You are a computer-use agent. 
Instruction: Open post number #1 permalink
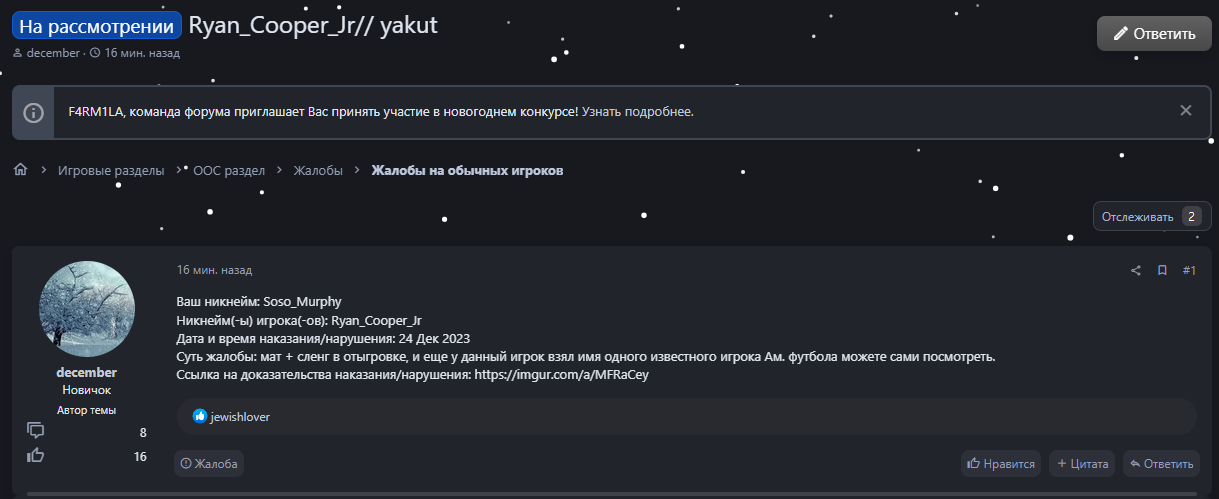pyautogui.click(x=1189, y=270)
